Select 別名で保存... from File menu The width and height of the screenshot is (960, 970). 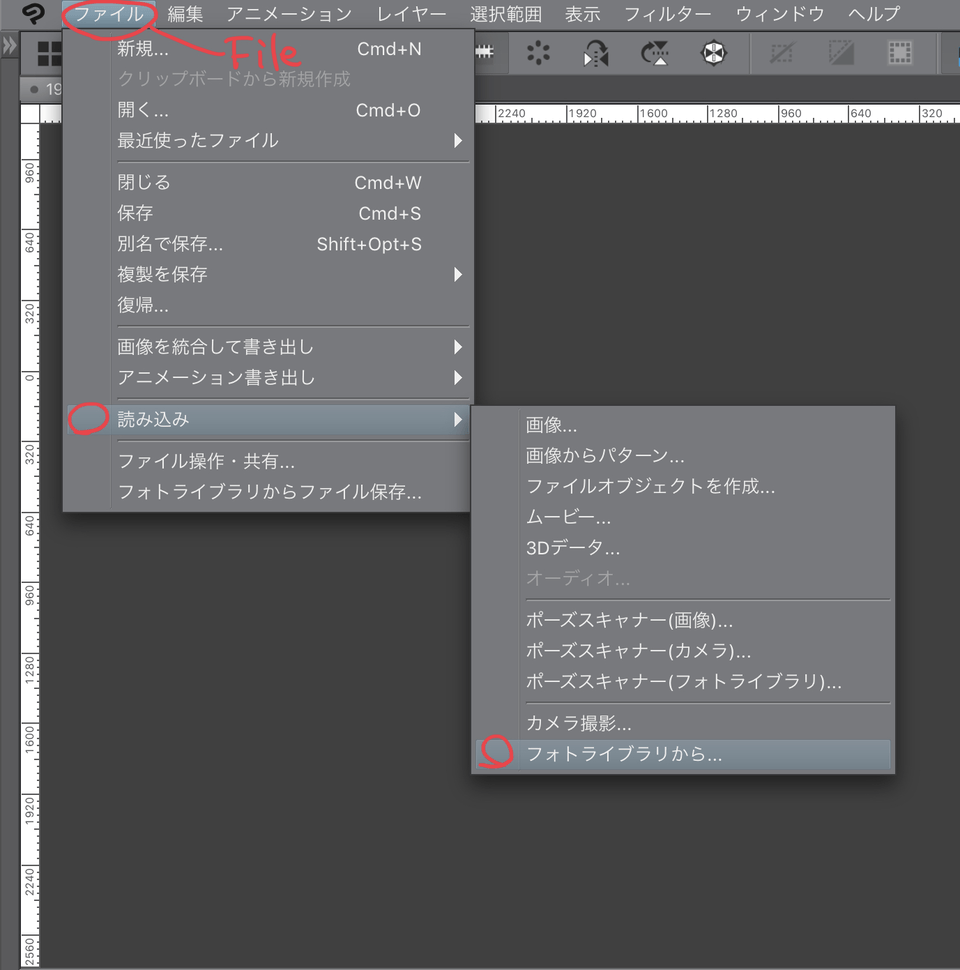click(170, 244)
